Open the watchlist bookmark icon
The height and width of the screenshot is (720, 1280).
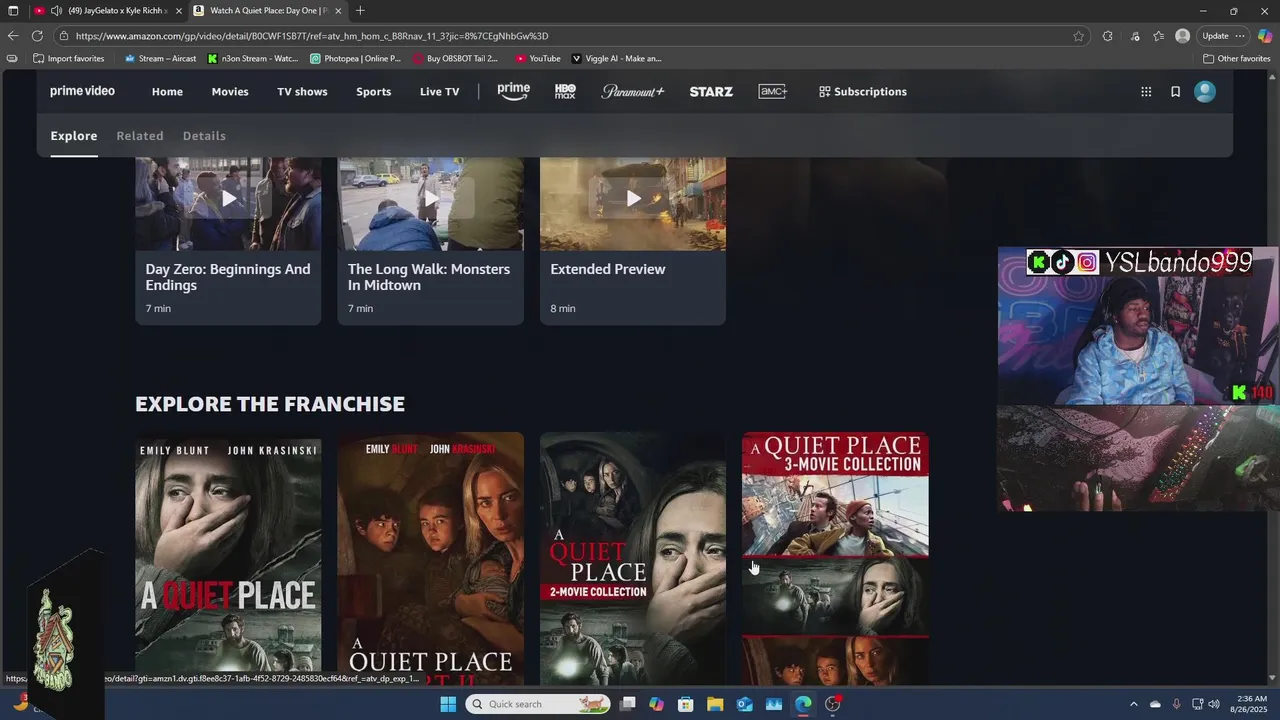(x=1175, y=91)
